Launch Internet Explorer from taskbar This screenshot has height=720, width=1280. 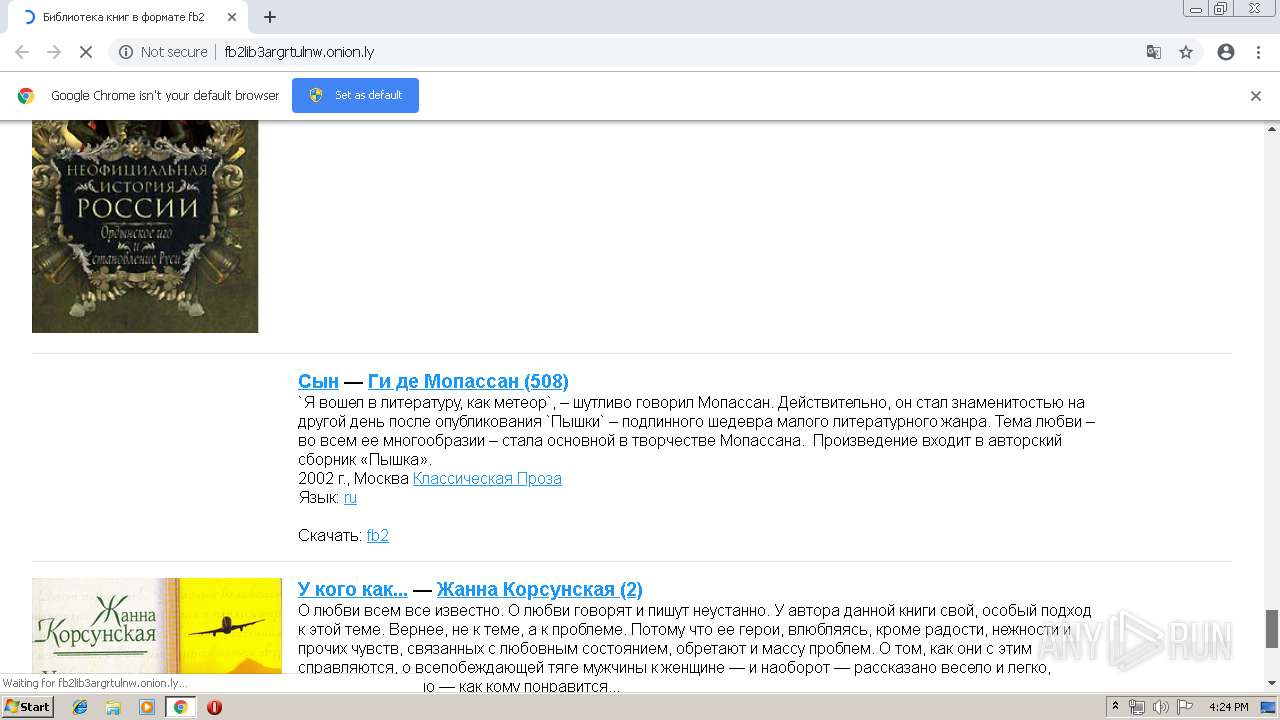coord(80,707)
